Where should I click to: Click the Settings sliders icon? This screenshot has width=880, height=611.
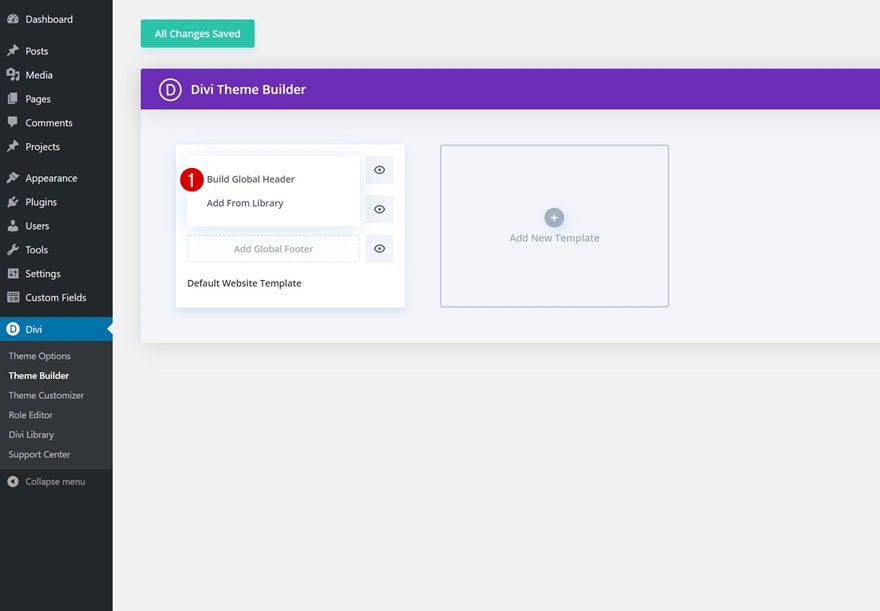coord(13,274)
